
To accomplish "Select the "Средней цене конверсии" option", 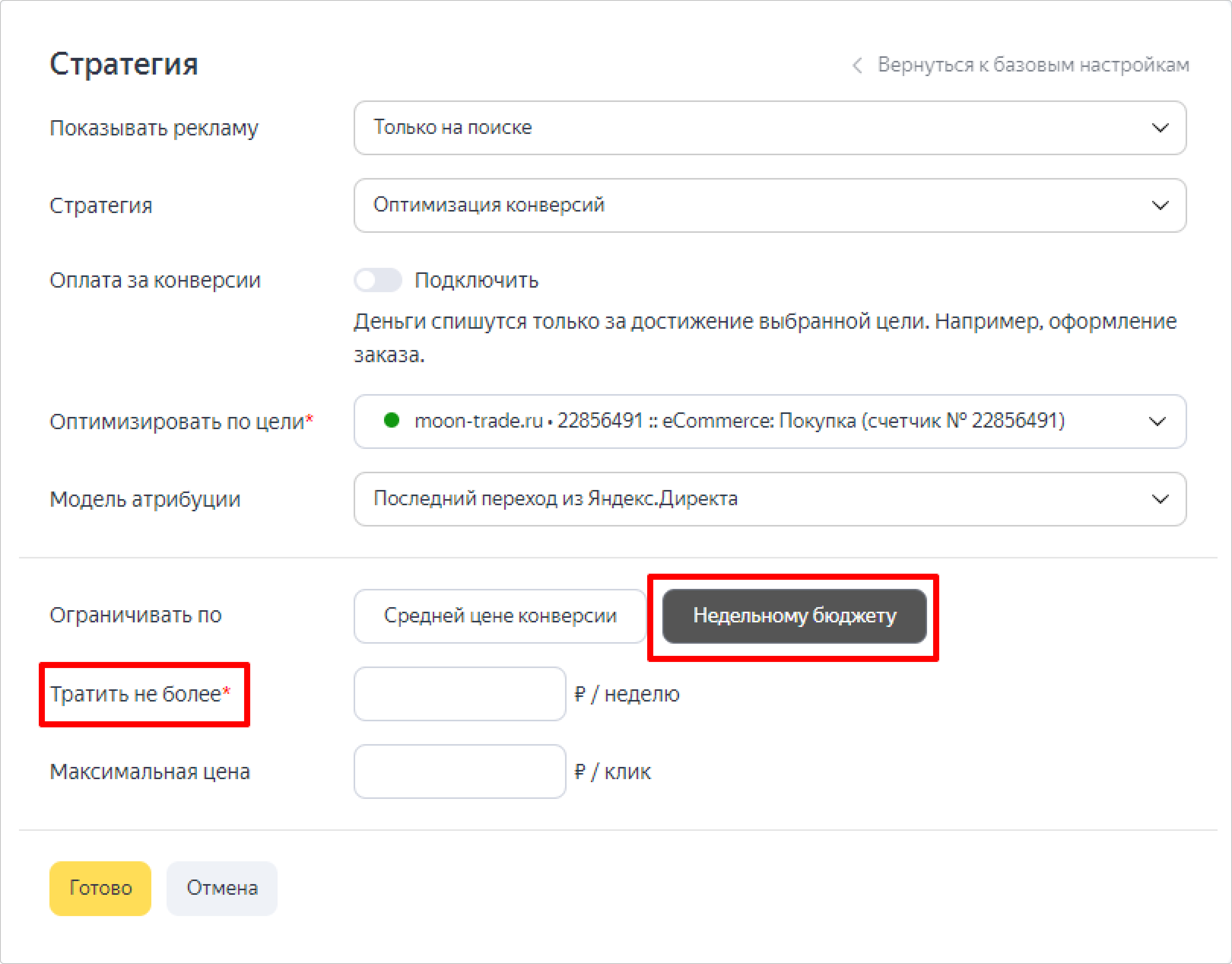I will click(x=500, y=616).
